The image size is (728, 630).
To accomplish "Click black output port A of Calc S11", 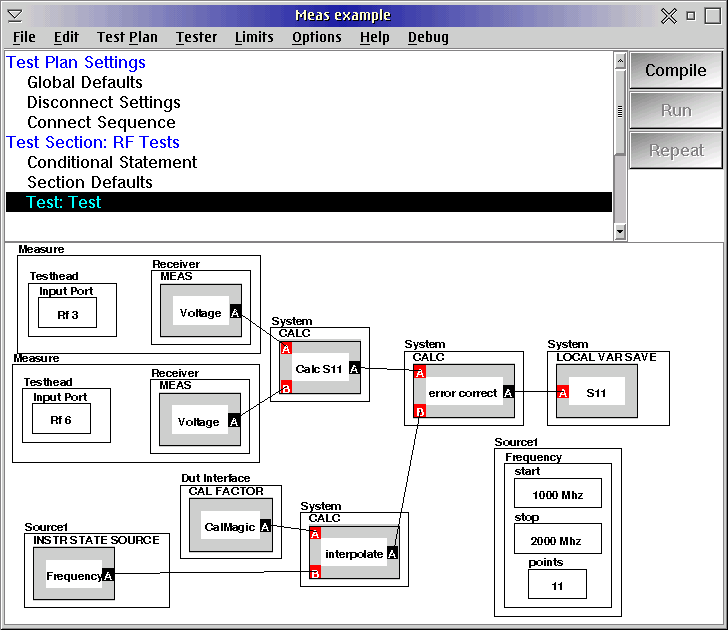I will pos(354,369).
